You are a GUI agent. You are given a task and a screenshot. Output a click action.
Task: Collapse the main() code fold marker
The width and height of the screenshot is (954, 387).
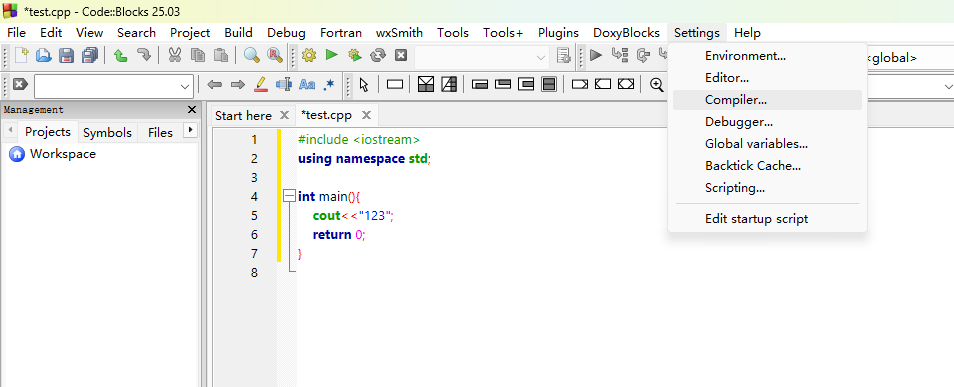tap(290, 197)
